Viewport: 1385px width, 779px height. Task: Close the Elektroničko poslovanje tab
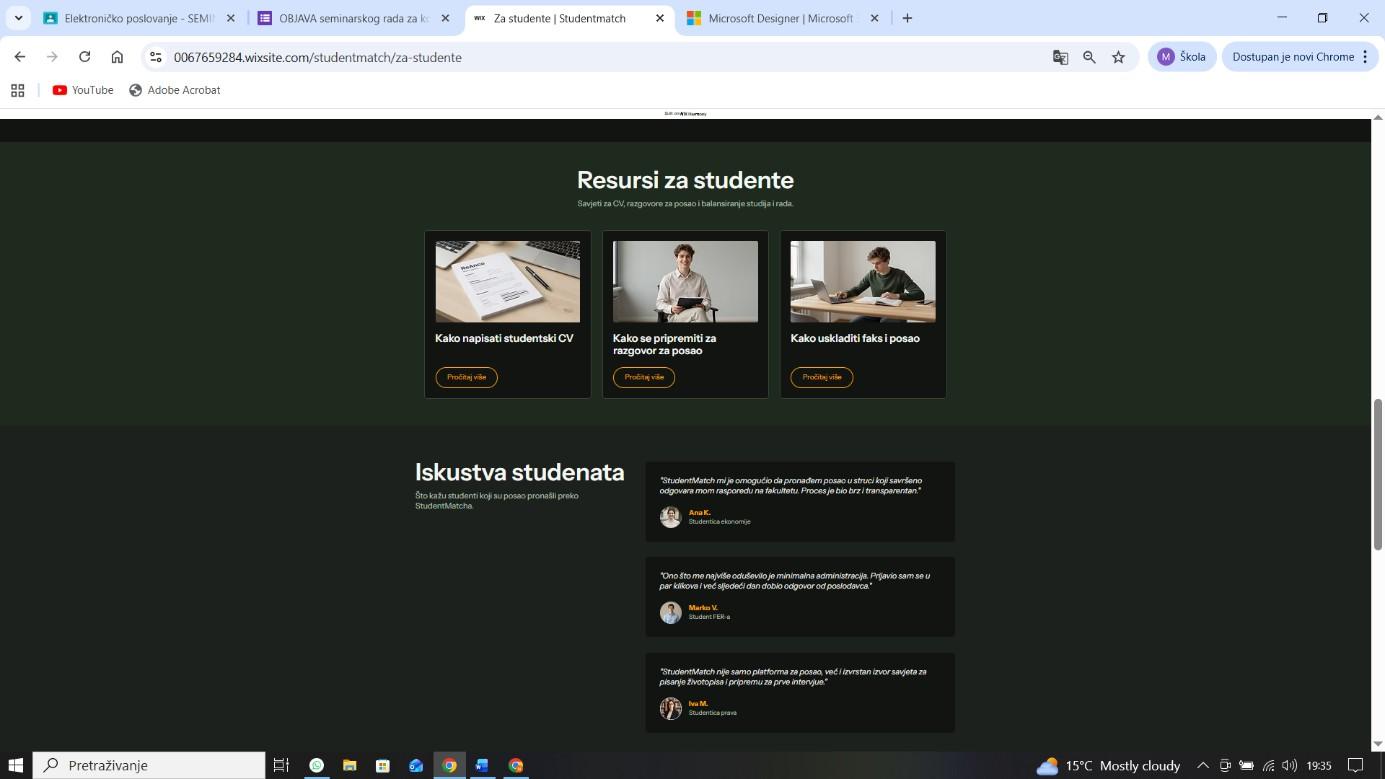point(231,18)
